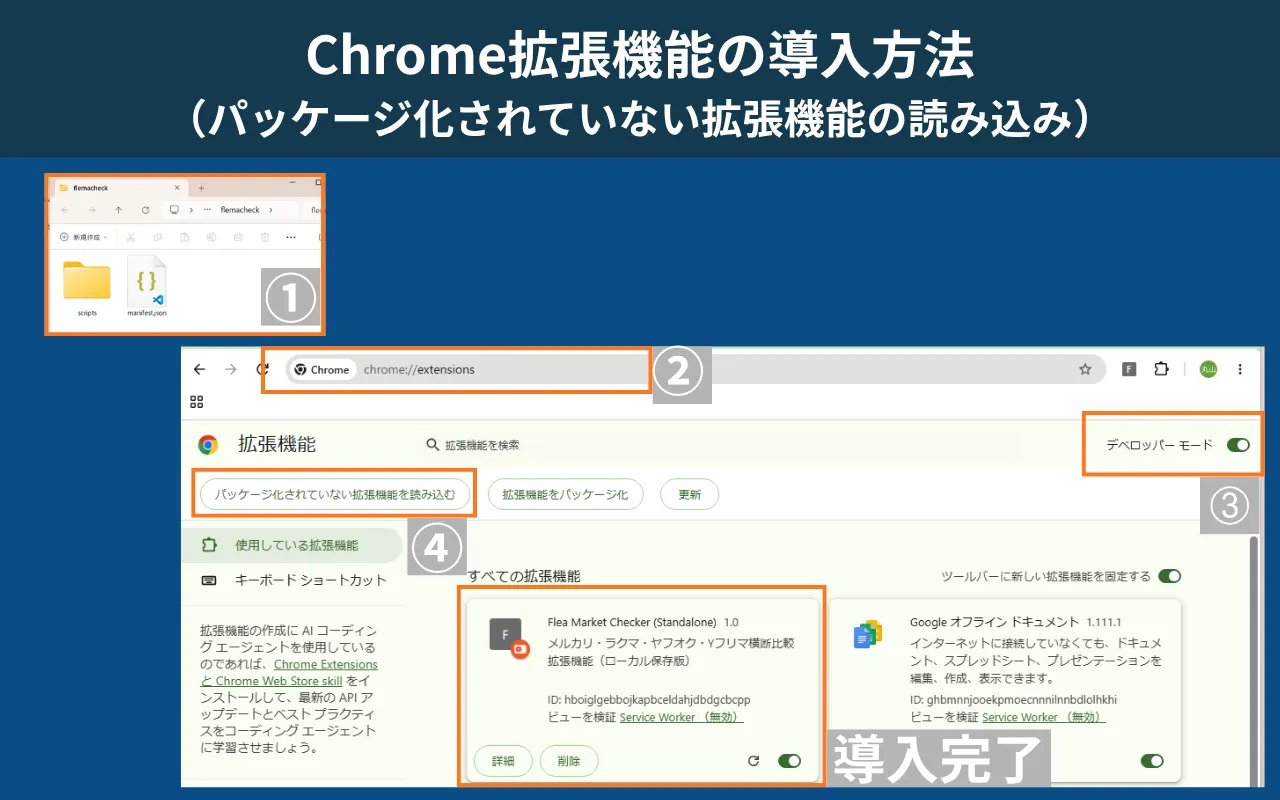This screenshot has width=1280, height=800.
Task: Toggle the デベロッパー モード switch
Action: [1238, 445]
